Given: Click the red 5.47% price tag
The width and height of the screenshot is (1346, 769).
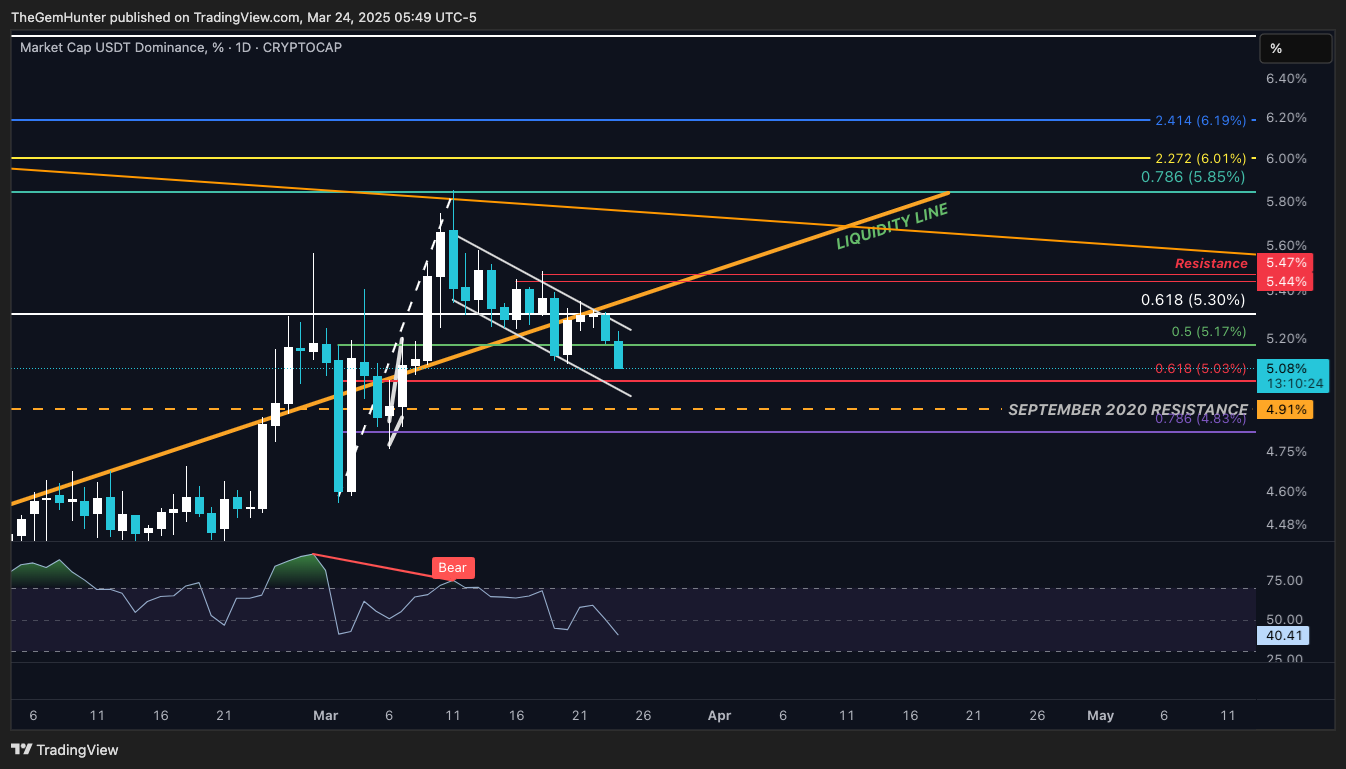Looking at the screenshot, I should coord(1285,263).
